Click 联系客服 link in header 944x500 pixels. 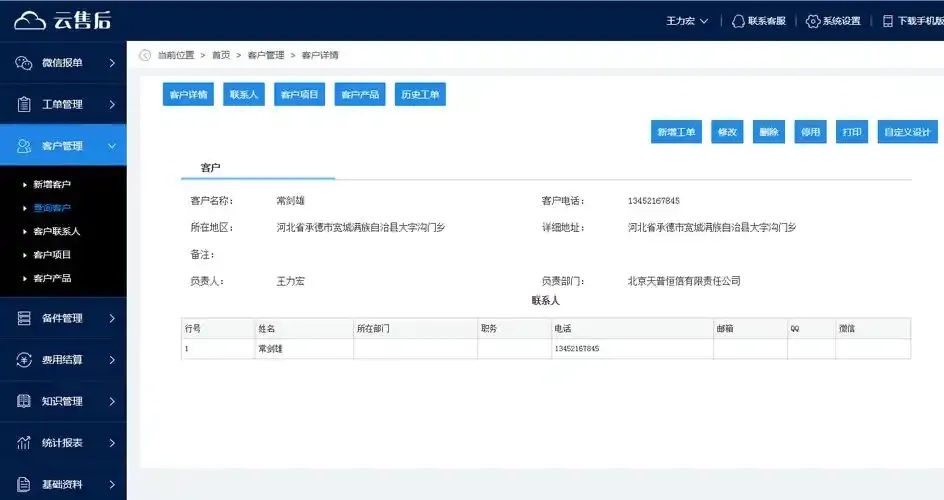pos(766,21)
